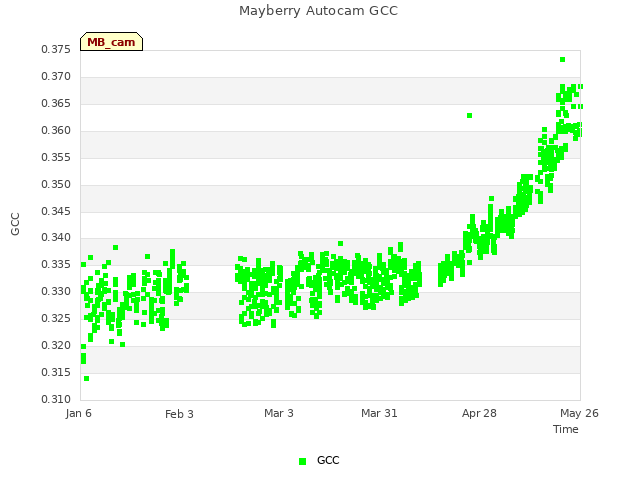Select the Feb 3 x-axis label
The height and width of the screenshot is (480, 640).
tap(179, 414)
